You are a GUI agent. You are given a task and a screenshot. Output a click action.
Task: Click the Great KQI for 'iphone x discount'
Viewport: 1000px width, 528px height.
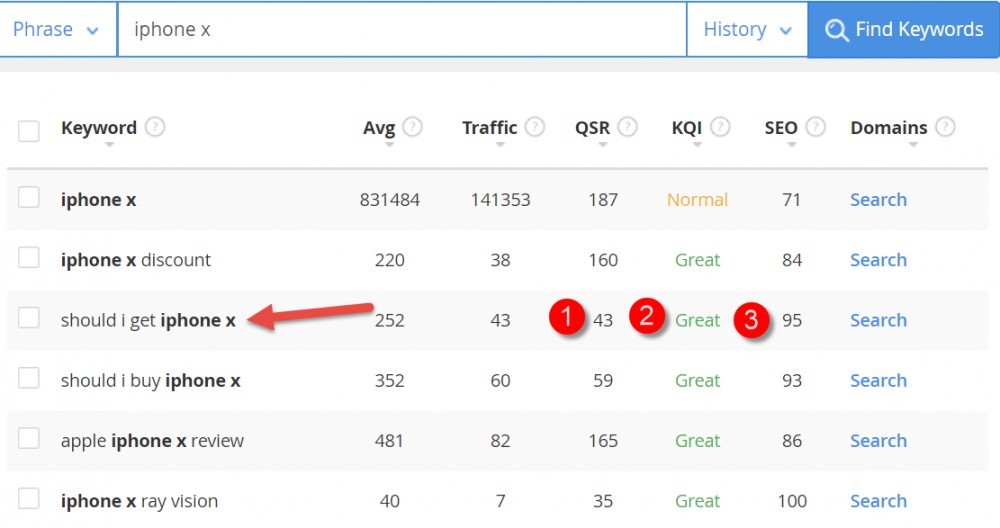pos(697,260)
